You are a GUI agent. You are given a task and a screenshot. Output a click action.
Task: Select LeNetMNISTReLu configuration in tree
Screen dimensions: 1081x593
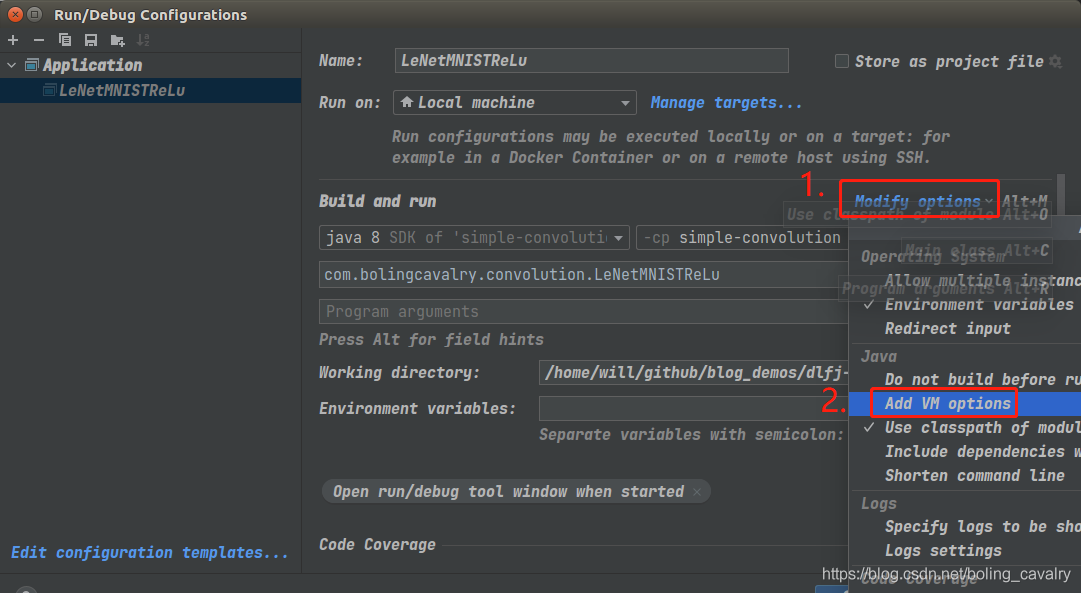[122, 90]
